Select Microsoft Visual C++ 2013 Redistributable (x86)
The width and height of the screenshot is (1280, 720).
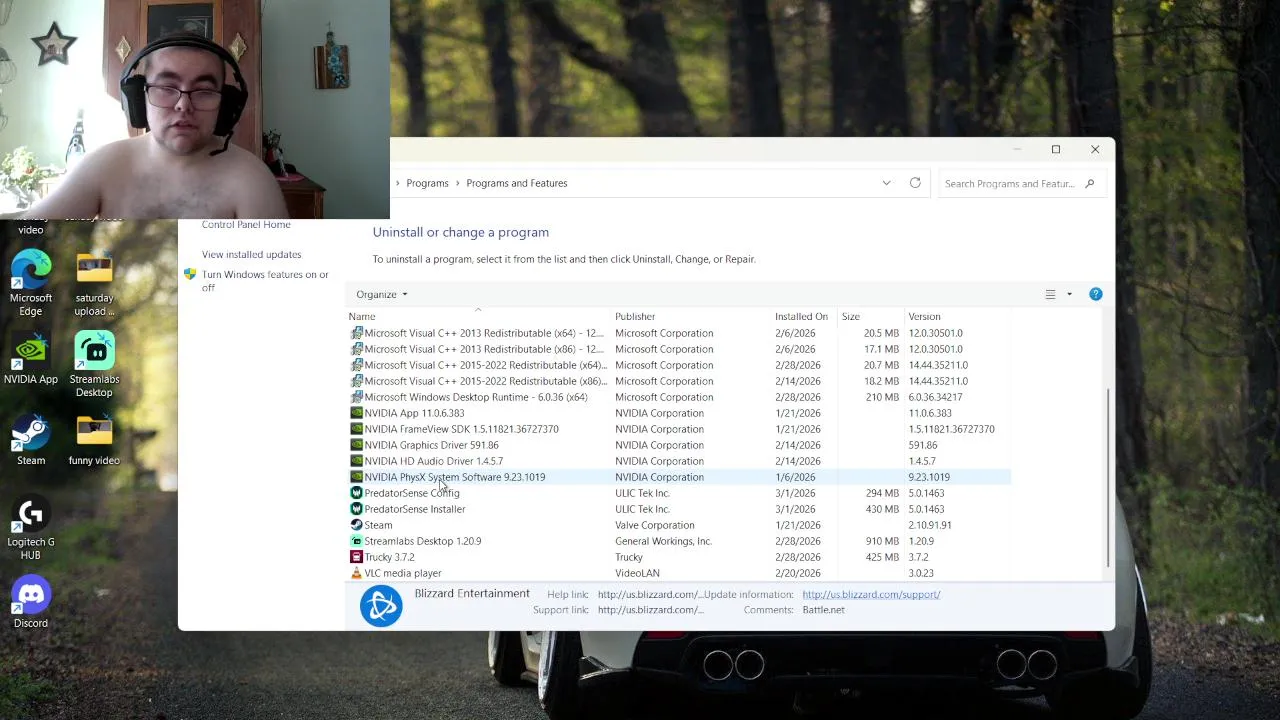coord(678,349)
